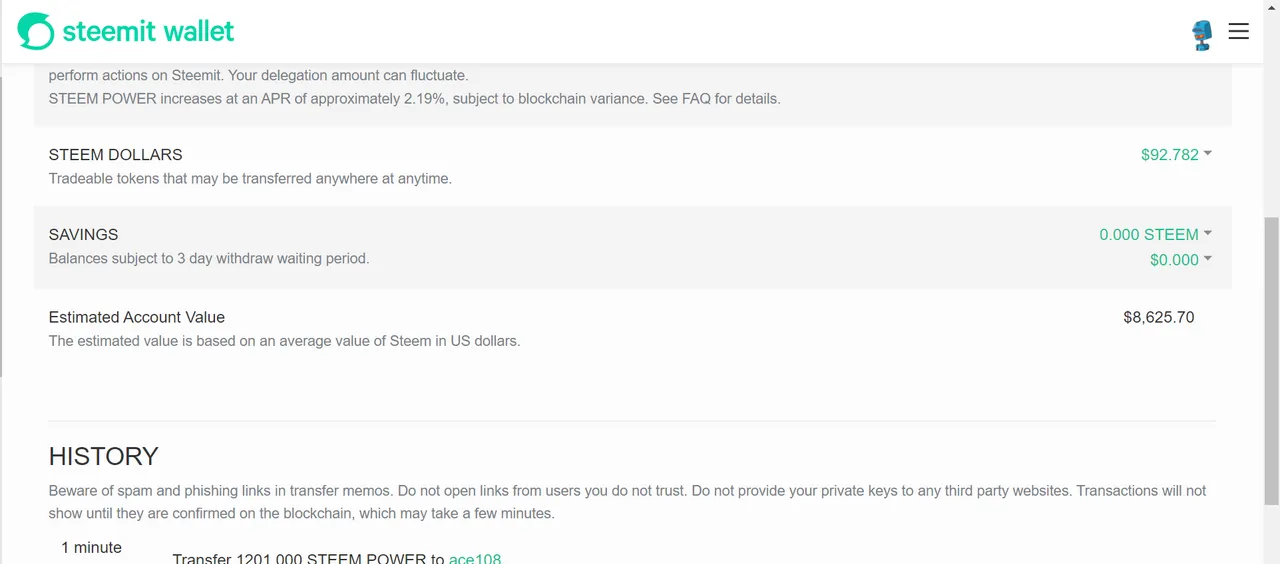The height and width of the screenshot is (564, 1280).
Task: Click the user avatar picture
Action: [x=1201, y=34]
